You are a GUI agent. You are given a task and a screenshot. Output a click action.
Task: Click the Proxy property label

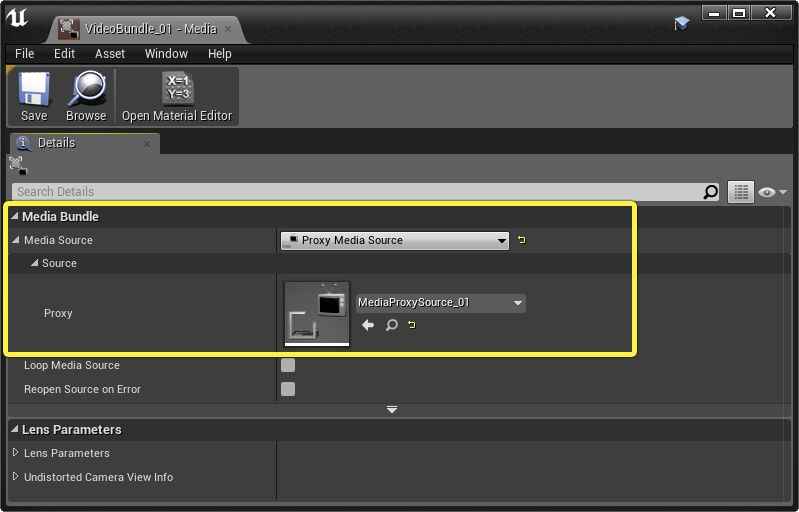pos(58,313)
